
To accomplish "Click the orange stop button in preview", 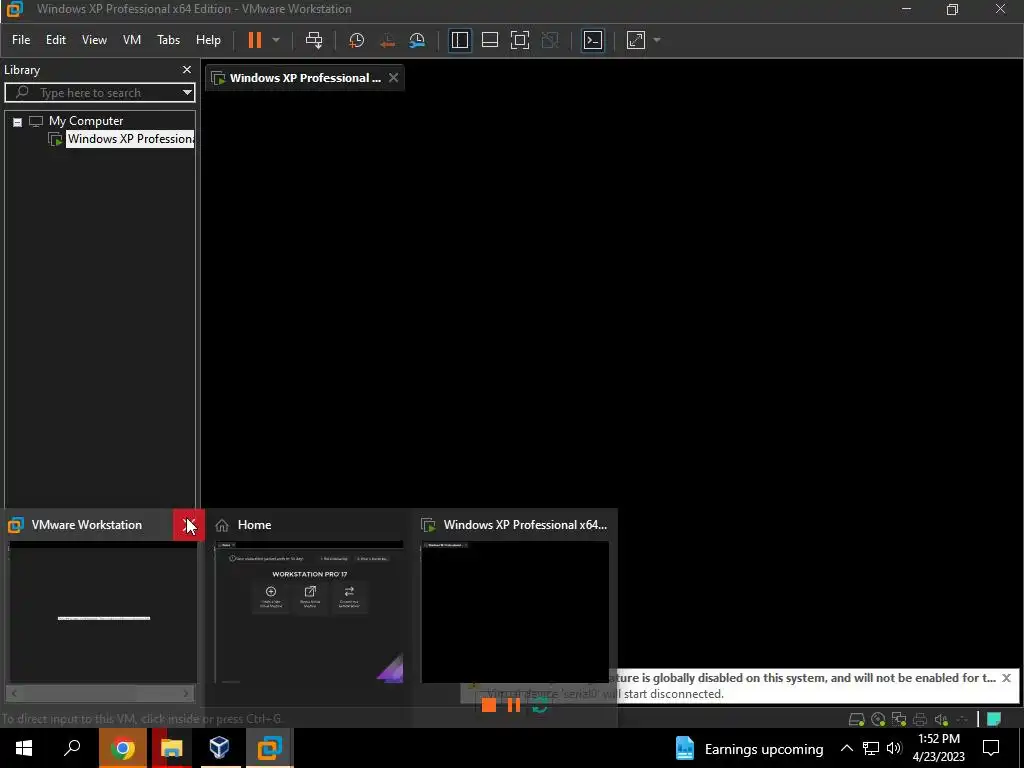I will tap(488, 705).
